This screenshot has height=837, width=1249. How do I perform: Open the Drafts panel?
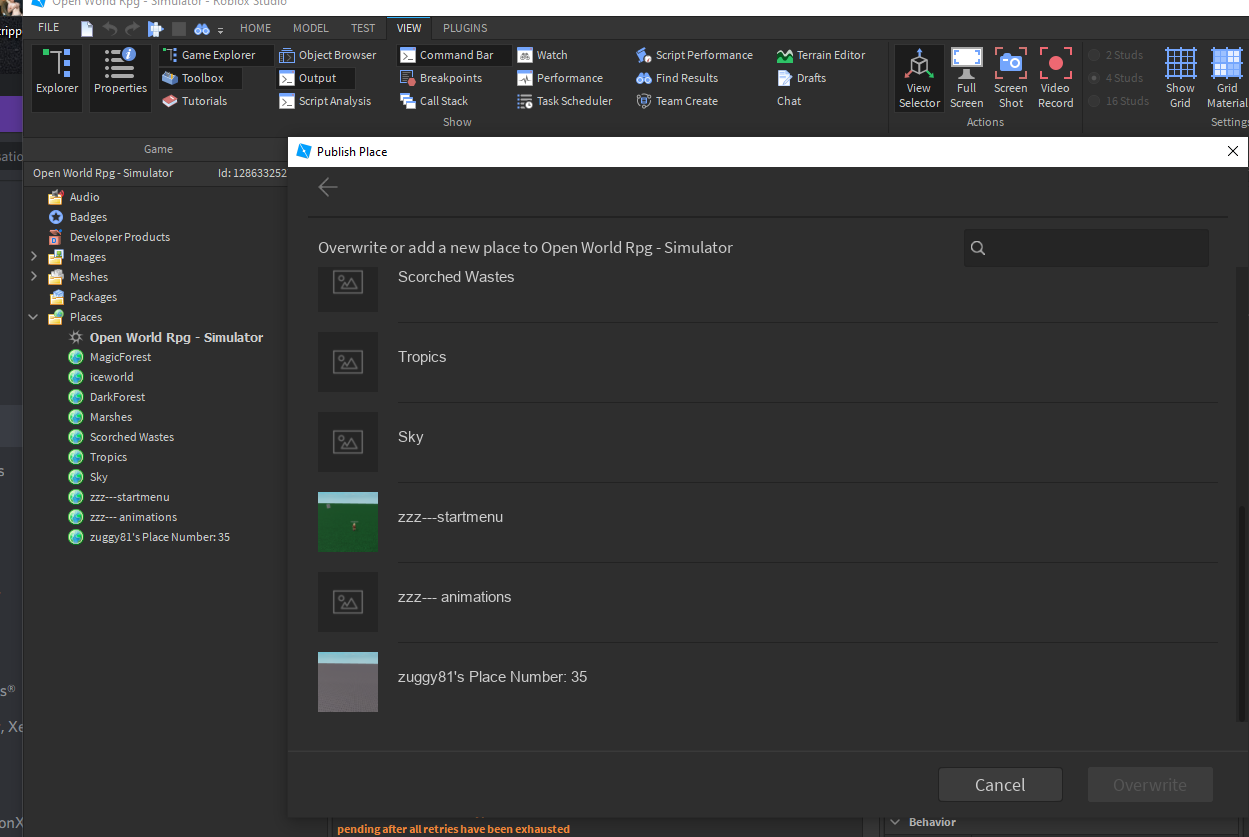pyautogui.click(x=801, y=78)
